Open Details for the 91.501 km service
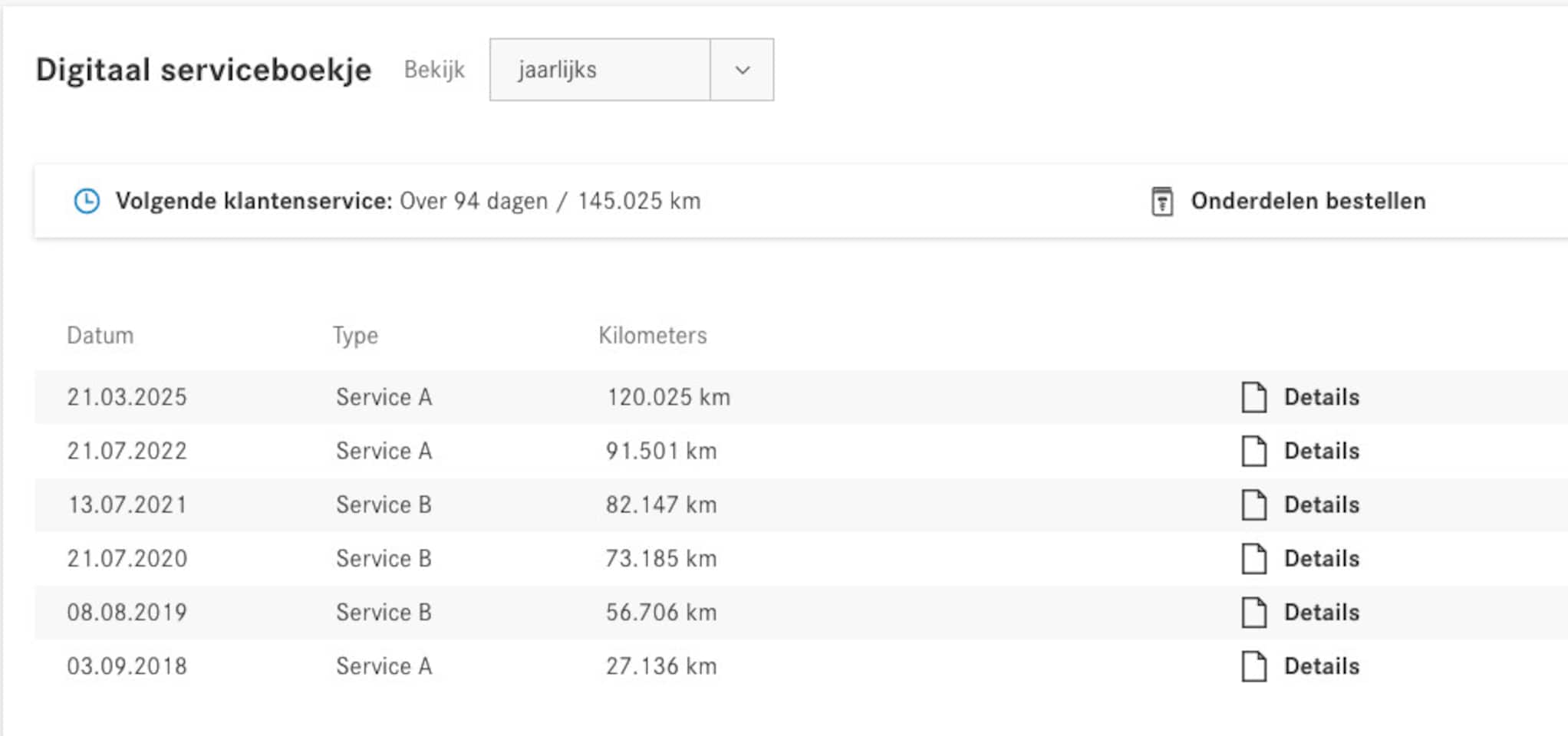 click(1322, 451)
